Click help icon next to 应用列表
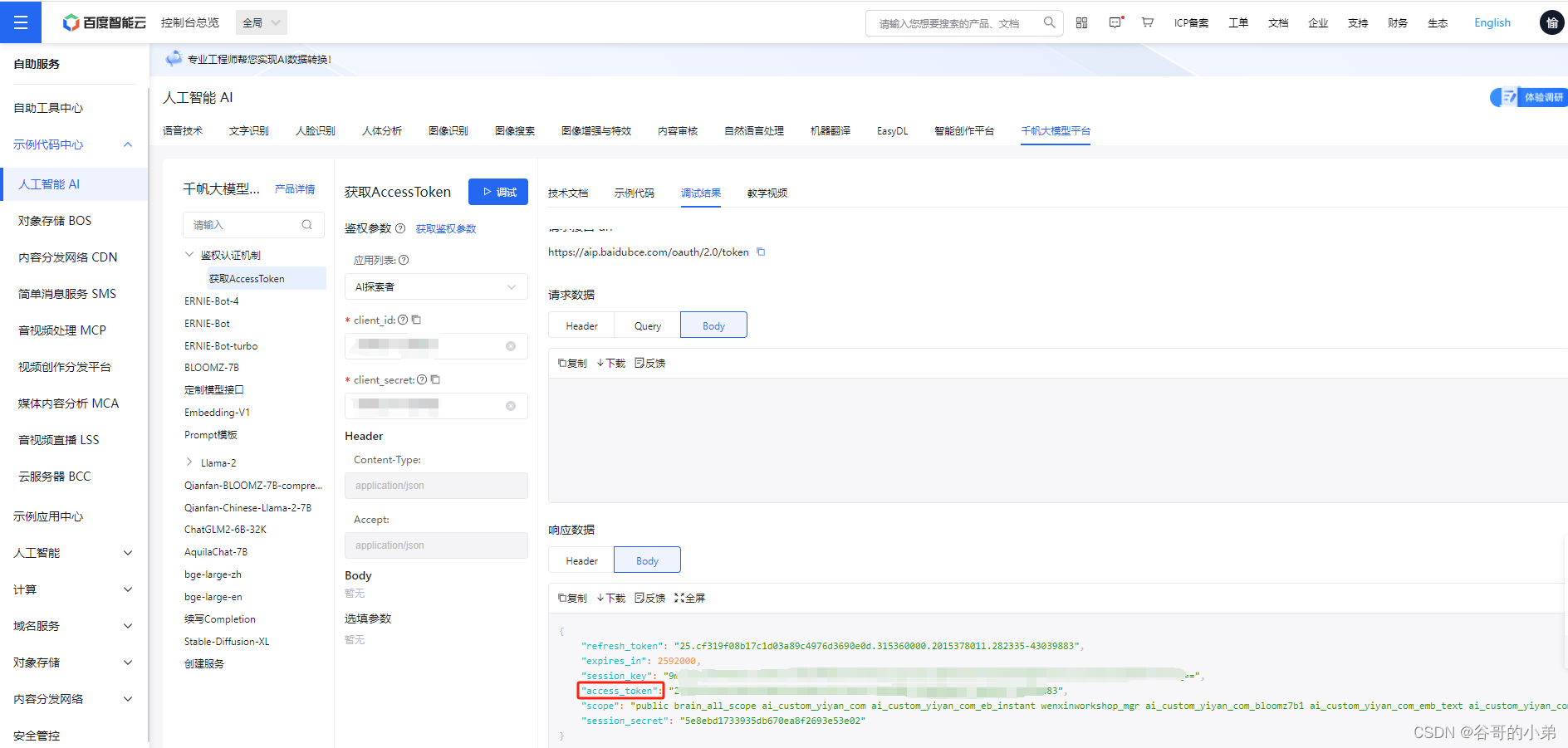Image resolution: width=1568 pixels, height=748 pixels. point(404,260)
